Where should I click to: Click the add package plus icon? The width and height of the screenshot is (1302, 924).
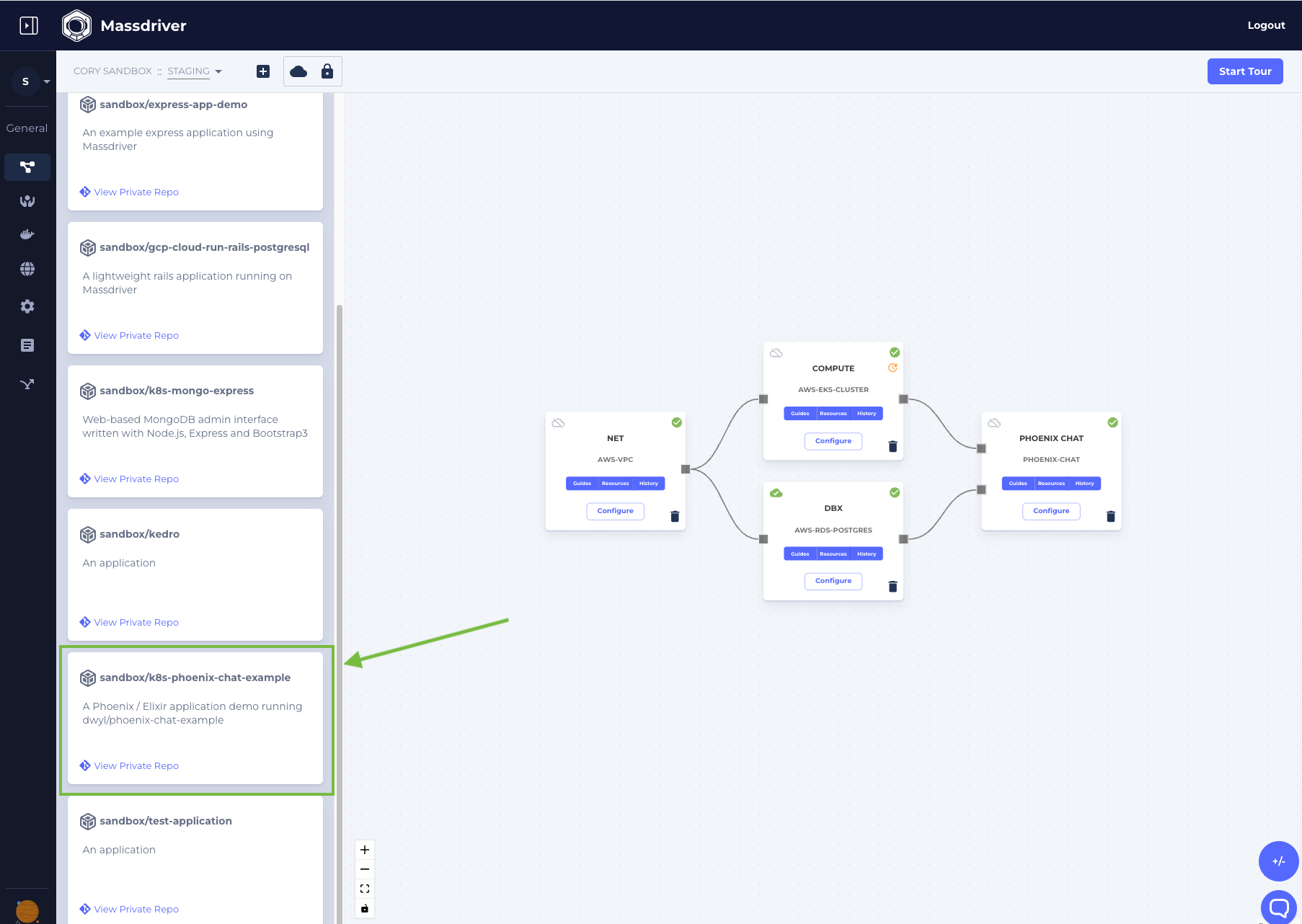(263, 71)
